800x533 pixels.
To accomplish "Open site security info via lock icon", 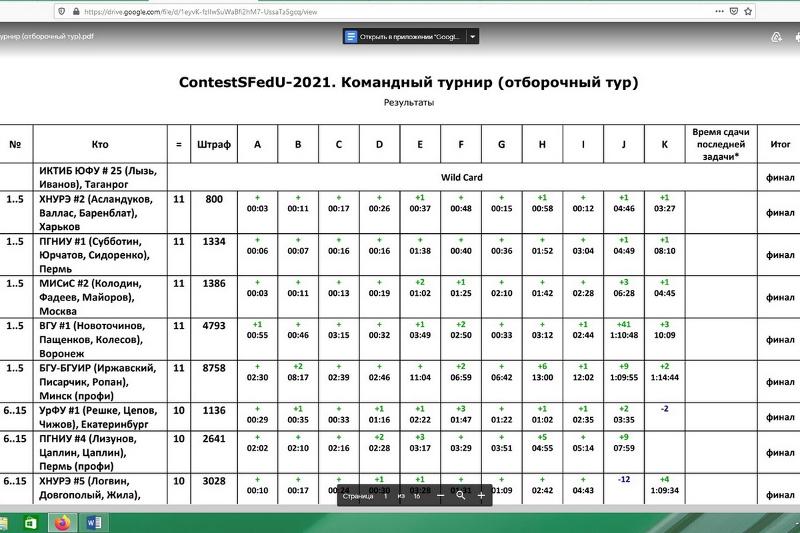I will tap(76, 12).
